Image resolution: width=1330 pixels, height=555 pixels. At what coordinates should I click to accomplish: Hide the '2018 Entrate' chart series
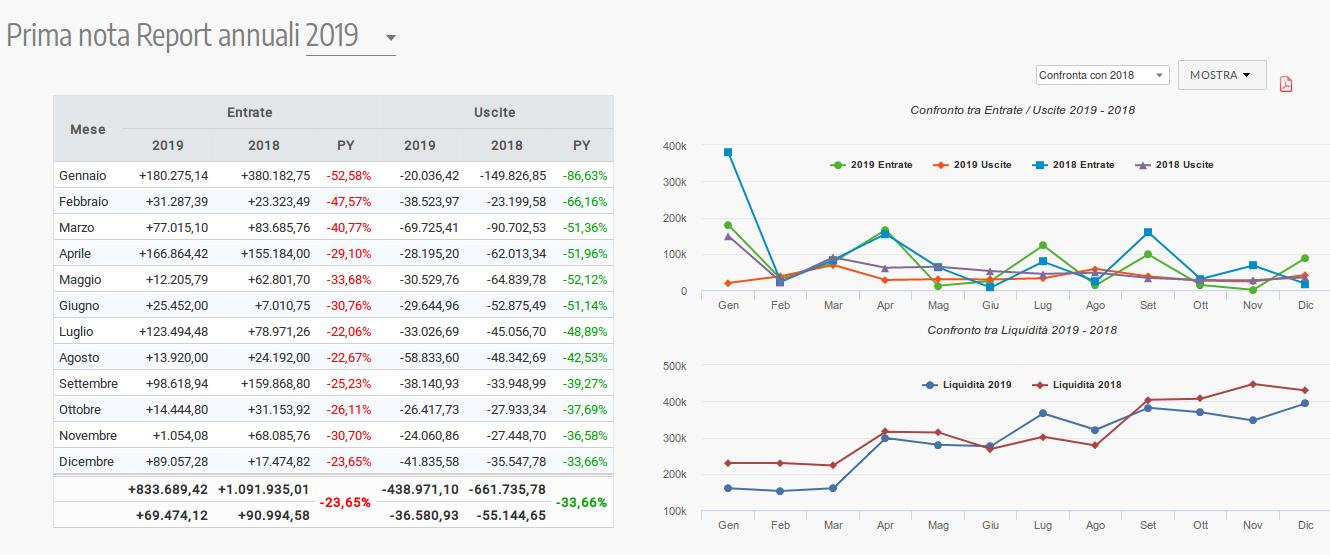tap(1074, 165)
